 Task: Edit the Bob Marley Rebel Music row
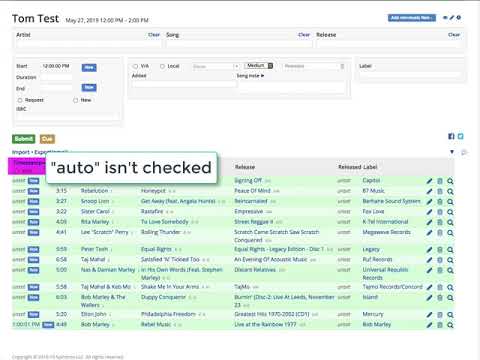(x=429, y=325)
